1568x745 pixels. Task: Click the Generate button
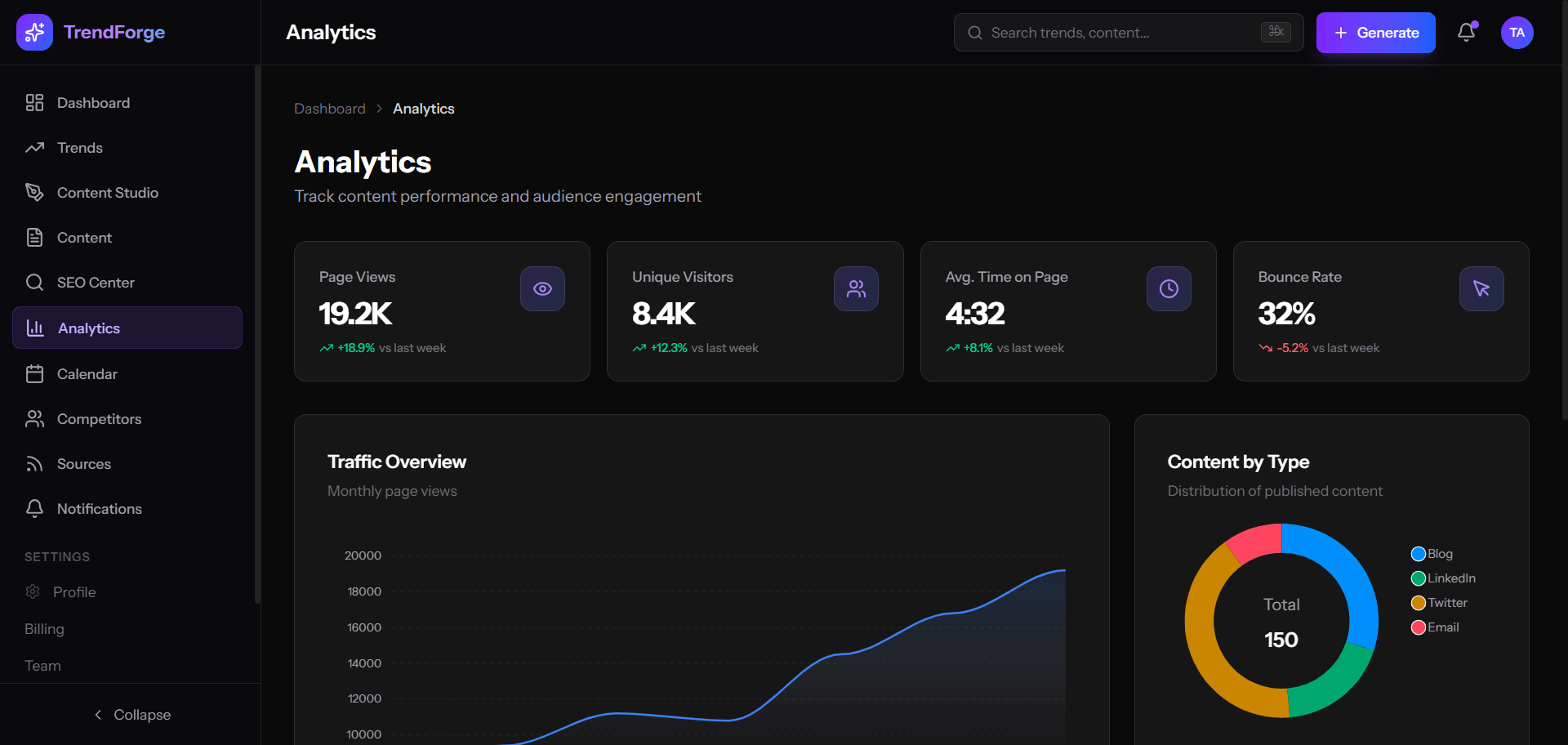point(1376,33)
